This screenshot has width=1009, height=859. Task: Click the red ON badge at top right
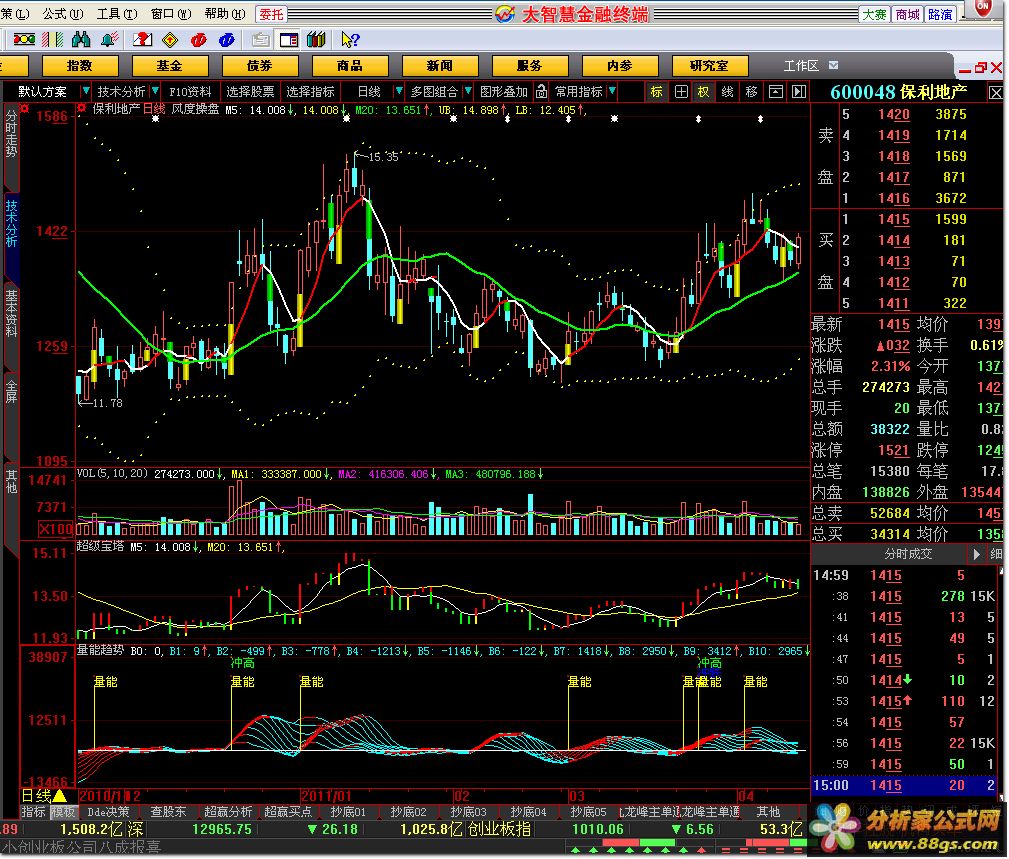pyautogui.click(x=983, y=7)
